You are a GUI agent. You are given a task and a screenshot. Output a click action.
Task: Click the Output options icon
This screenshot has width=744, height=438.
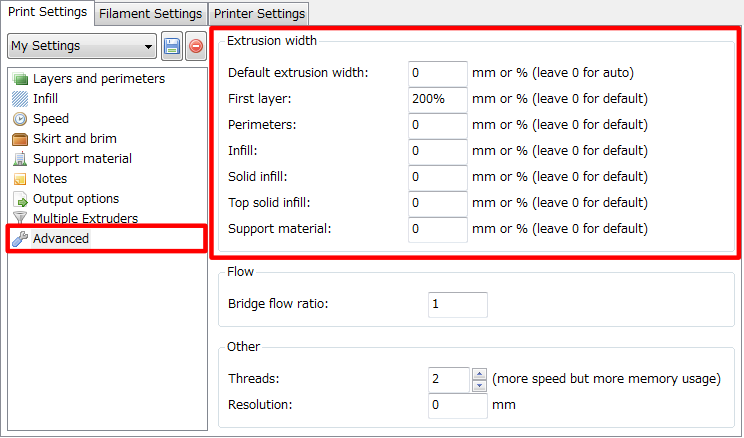click(x=20, y=199)
